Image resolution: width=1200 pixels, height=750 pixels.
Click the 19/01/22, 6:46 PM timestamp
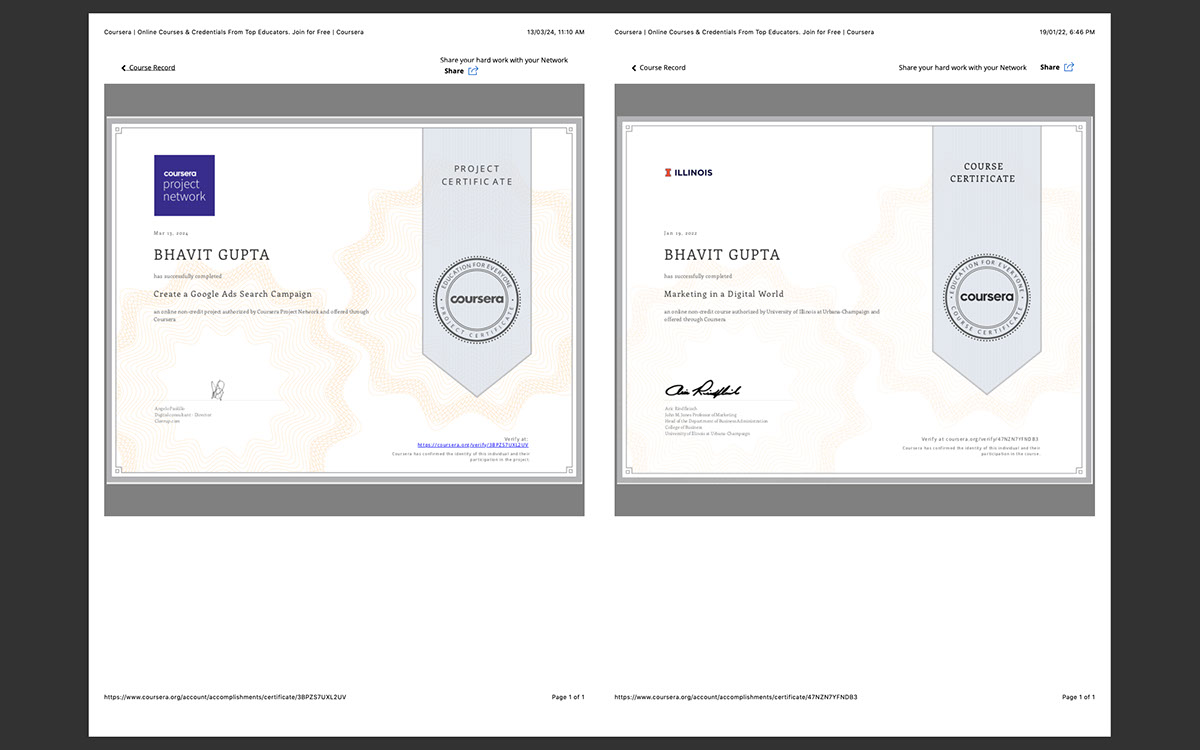[x=1067, y=32]
